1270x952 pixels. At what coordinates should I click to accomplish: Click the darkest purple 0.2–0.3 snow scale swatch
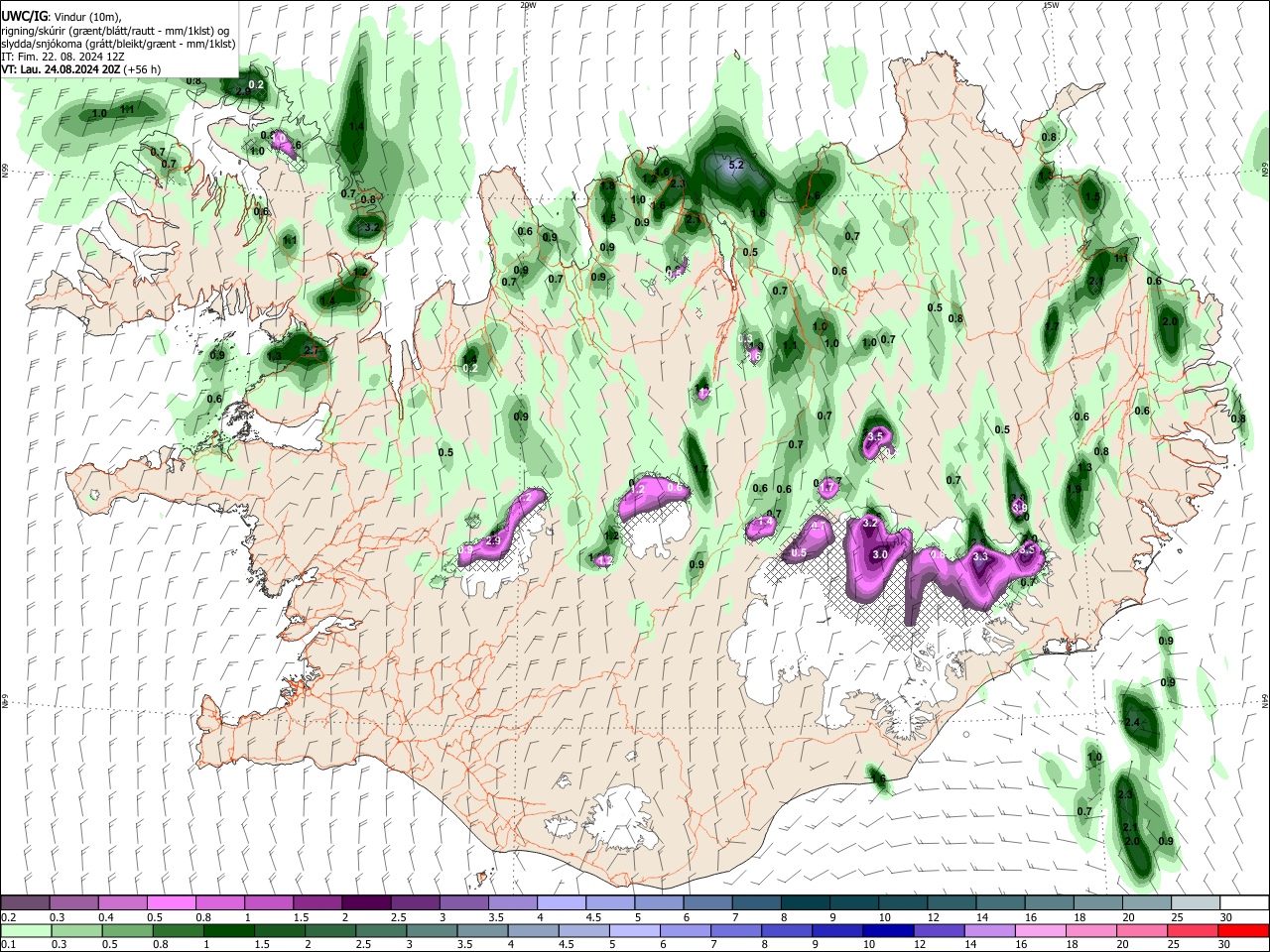26,903
